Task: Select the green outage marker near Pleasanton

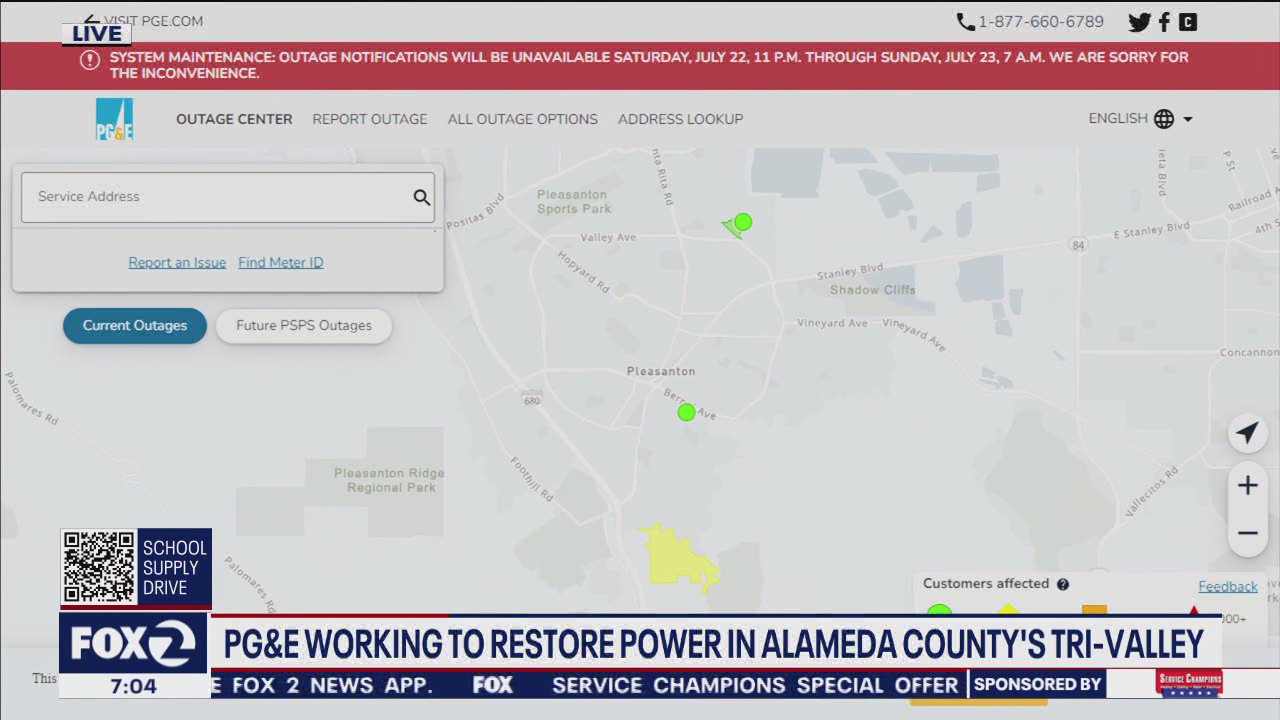Action: pos(686,412)
